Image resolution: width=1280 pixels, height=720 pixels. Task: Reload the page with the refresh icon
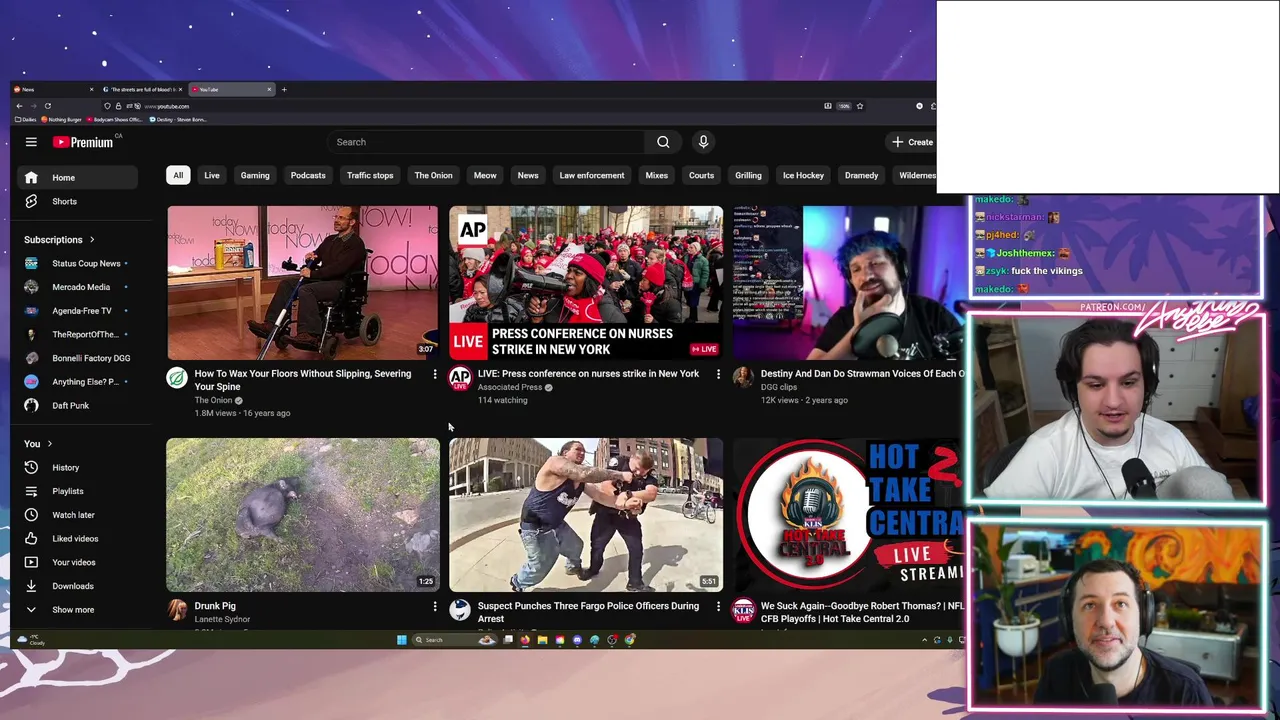pos(47,106)
